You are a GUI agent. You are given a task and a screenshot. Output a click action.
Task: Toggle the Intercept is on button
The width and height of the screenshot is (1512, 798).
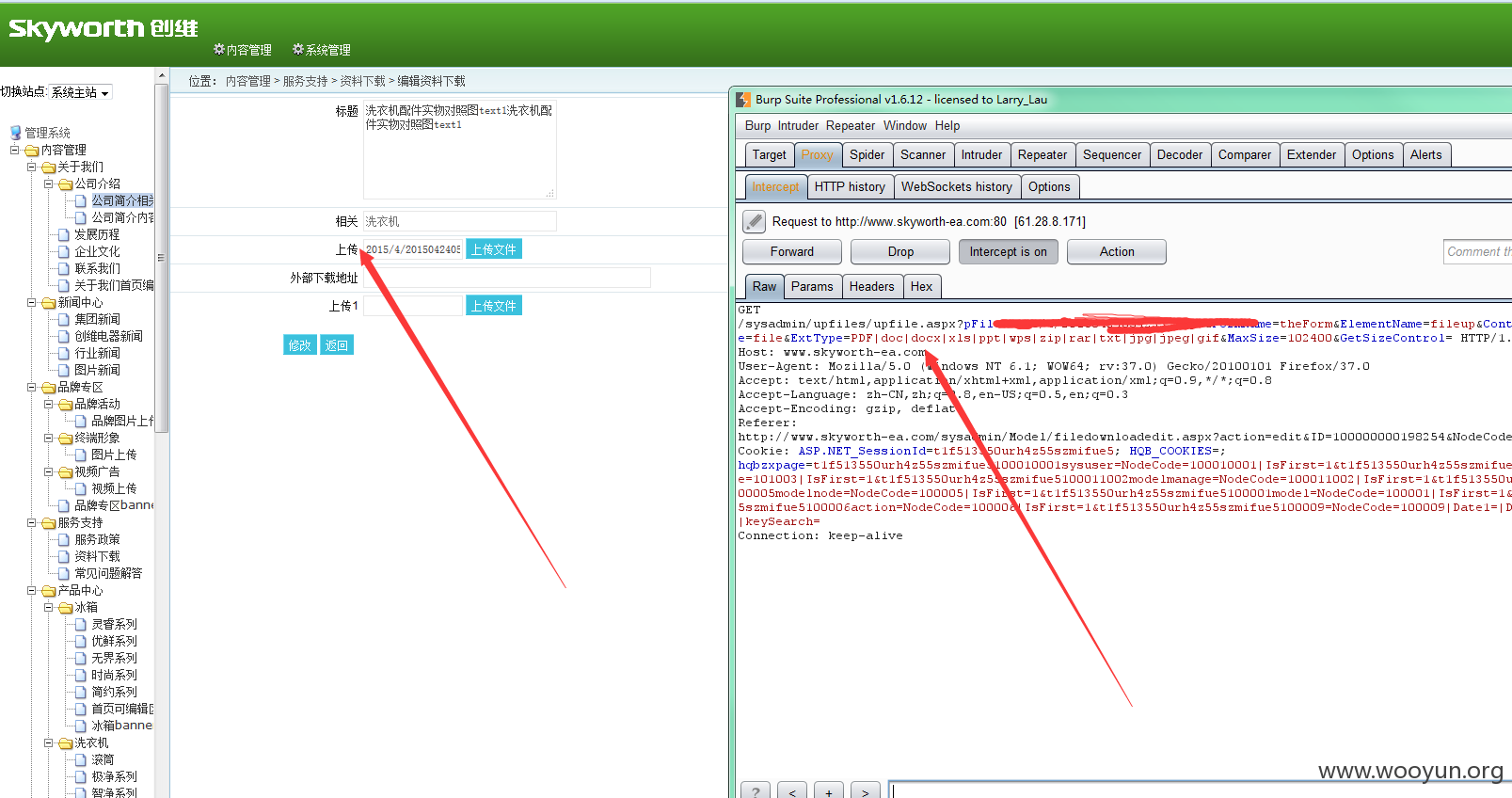coord(1009,251)
